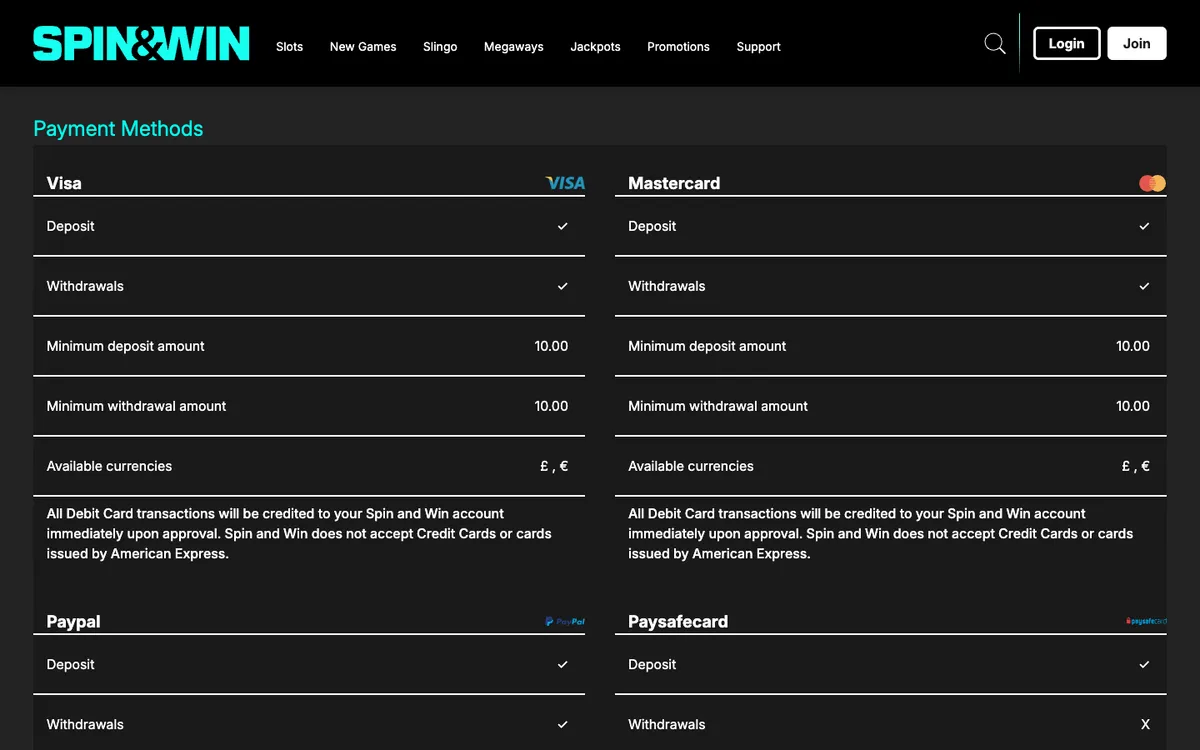The width and height of the screenshot is (1200, 750).
Task: Open the search magnifier icon
Action: coord(995,44)
